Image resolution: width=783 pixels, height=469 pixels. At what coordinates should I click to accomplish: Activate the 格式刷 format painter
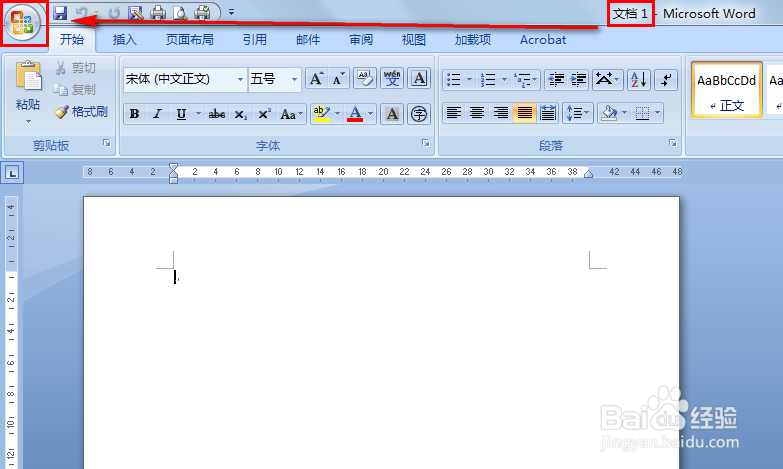point(81,111)
